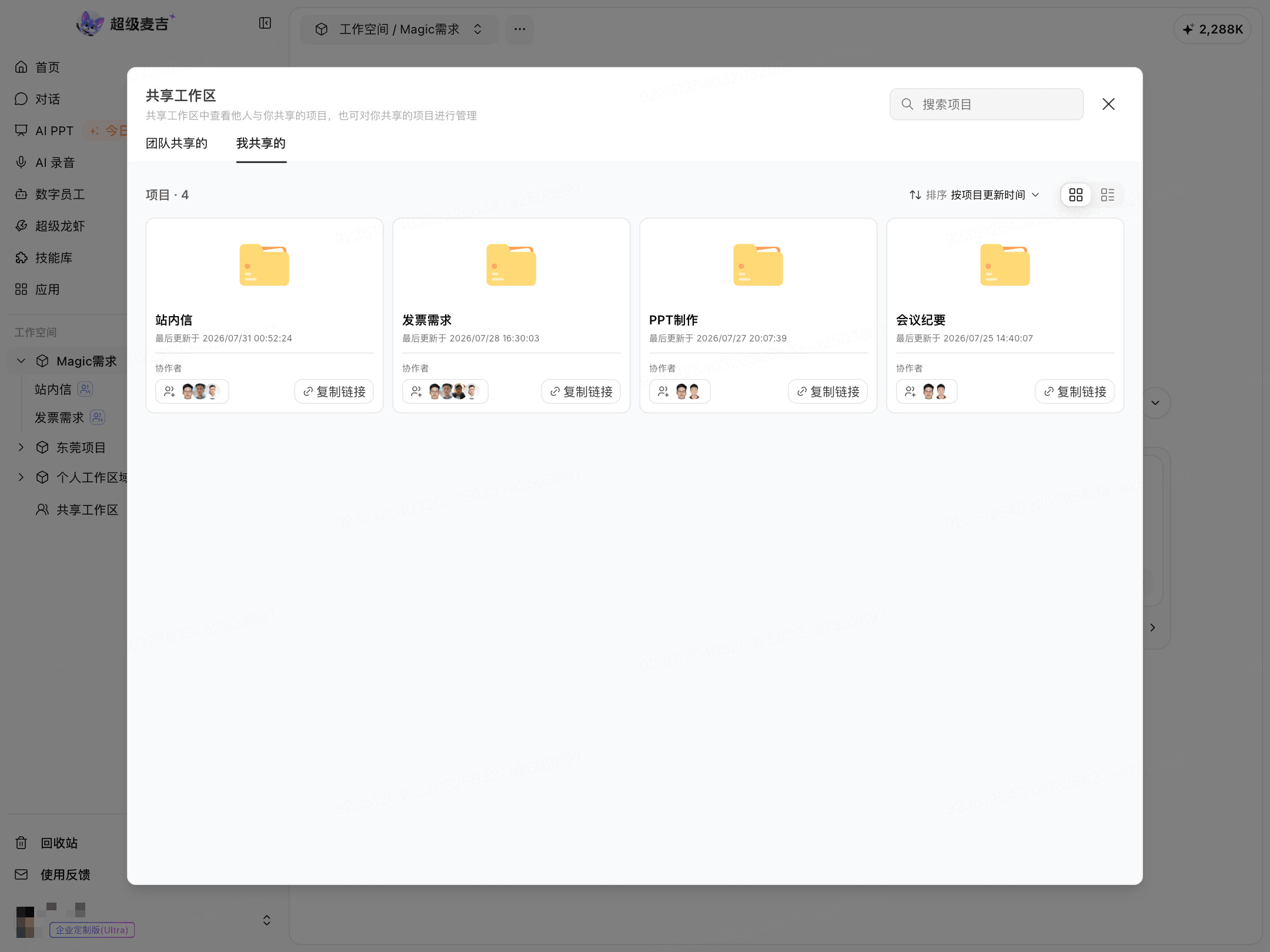Open AI PPT in sidebar
Screen dimensions: 1270x952
(x=45, y=130)
